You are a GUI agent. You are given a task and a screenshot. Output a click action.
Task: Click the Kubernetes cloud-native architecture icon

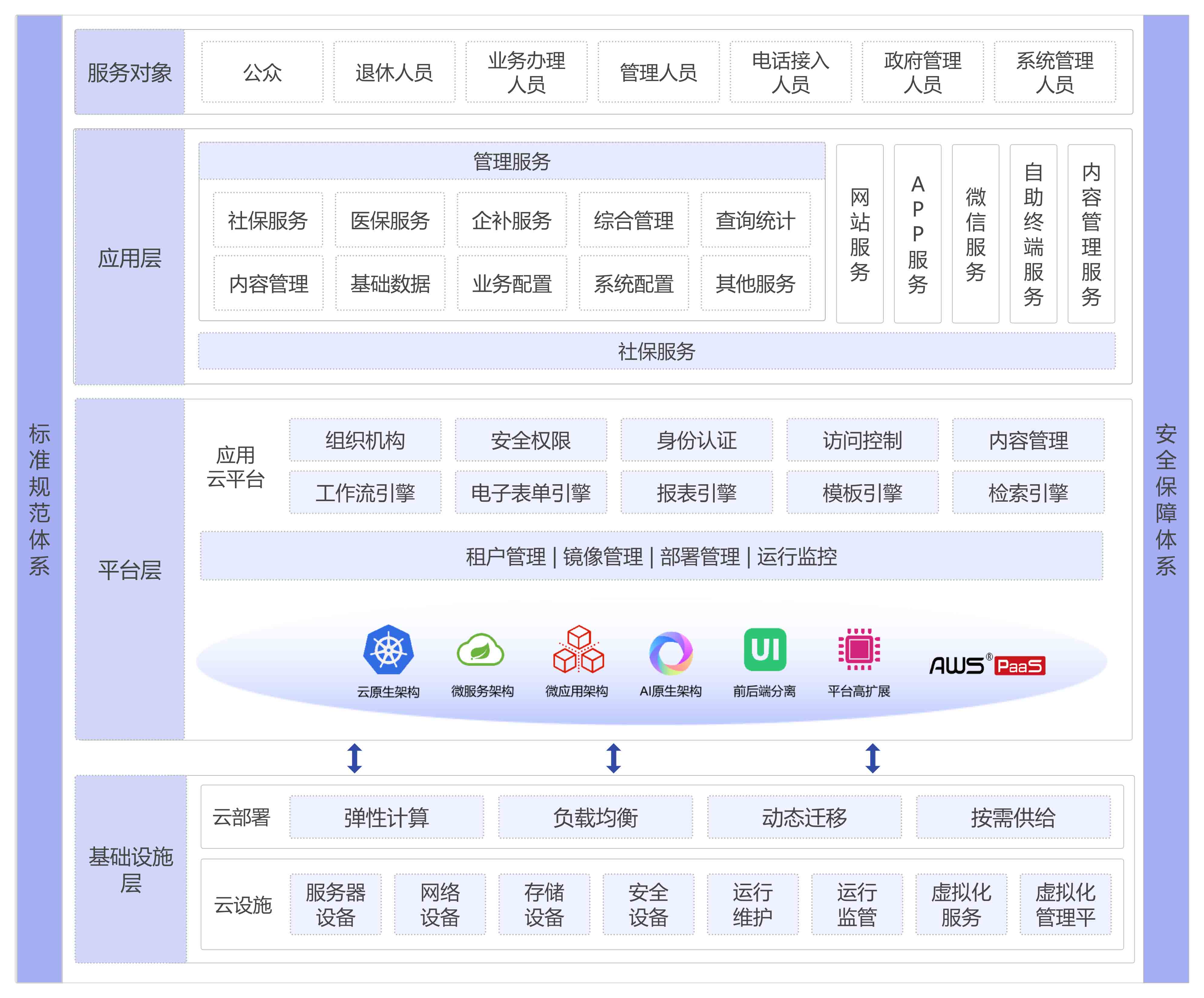tap(388, 649)
